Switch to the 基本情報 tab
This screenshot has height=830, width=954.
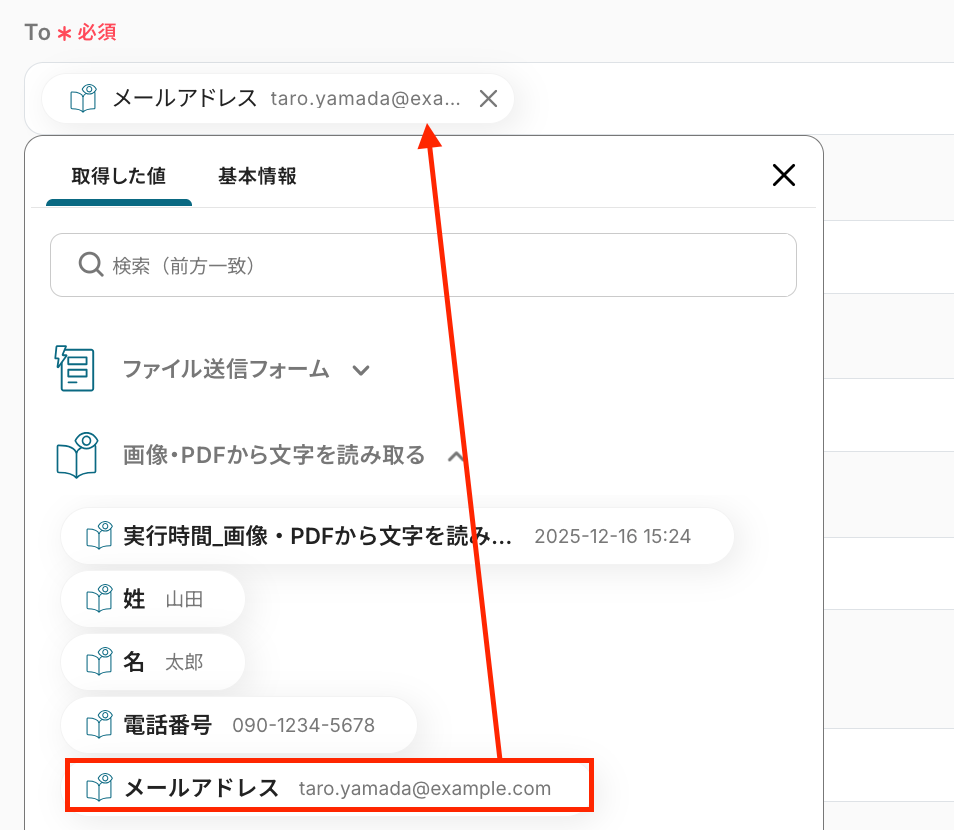[257, 176]
